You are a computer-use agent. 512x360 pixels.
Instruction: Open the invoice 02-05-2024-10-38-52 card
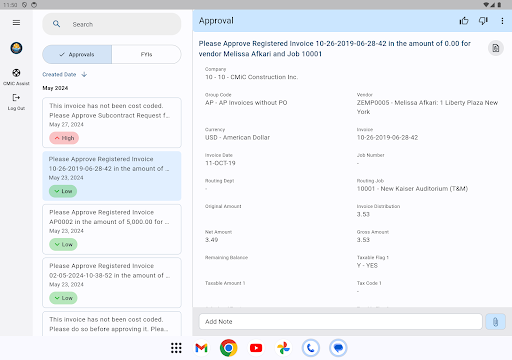[112, 282]
